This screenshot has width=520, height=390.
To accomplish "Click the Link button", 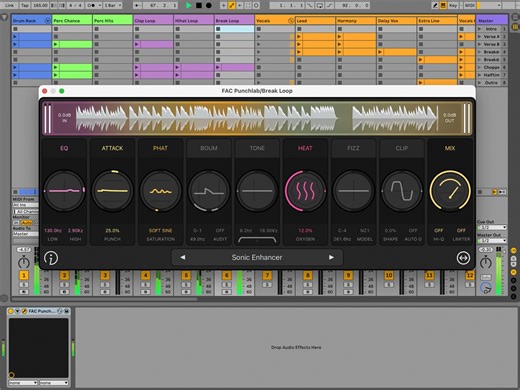I will pos(9,6).
